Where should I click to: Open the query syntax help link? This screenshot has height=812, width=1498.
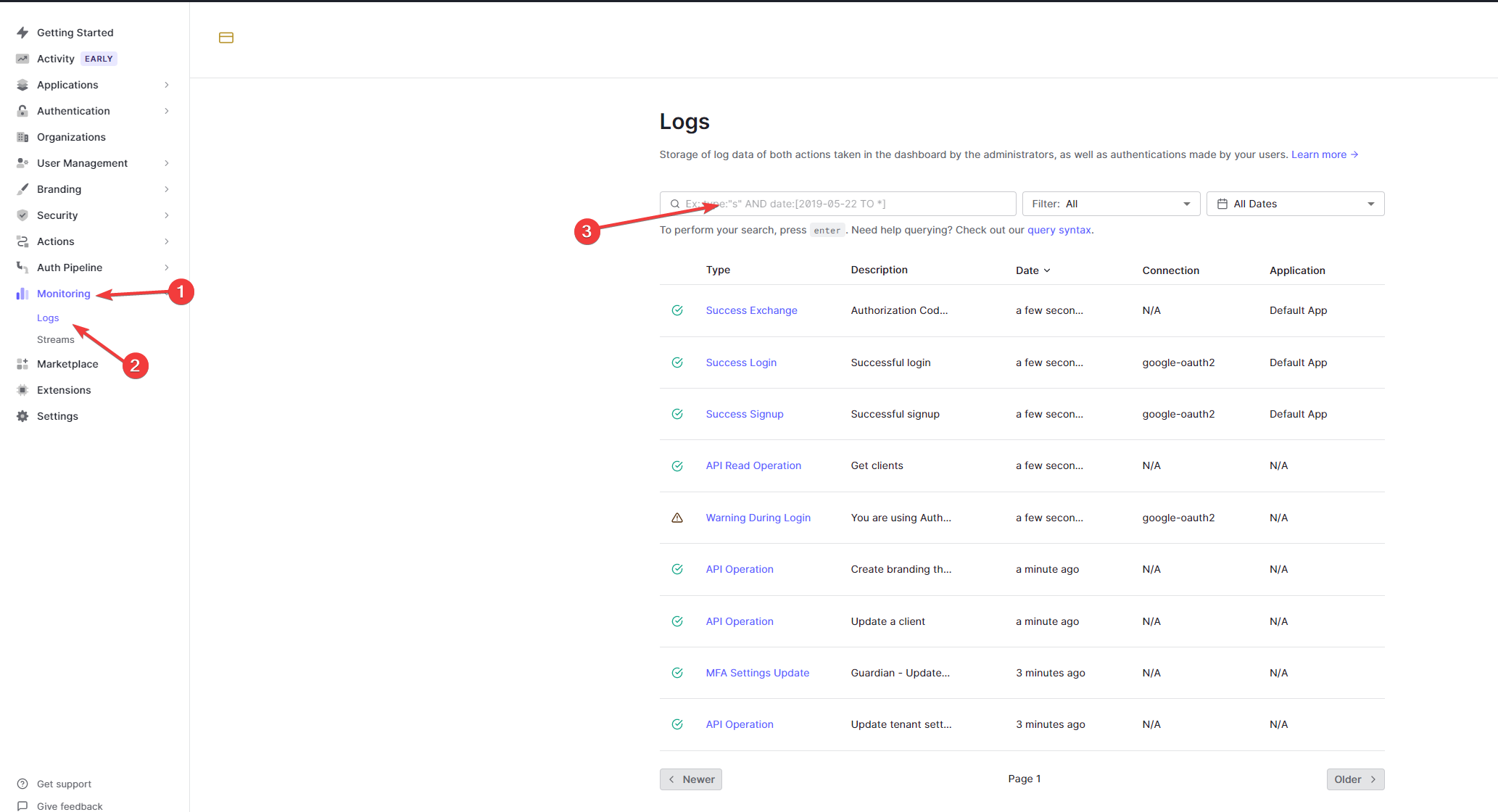(x=1059, y=230)
